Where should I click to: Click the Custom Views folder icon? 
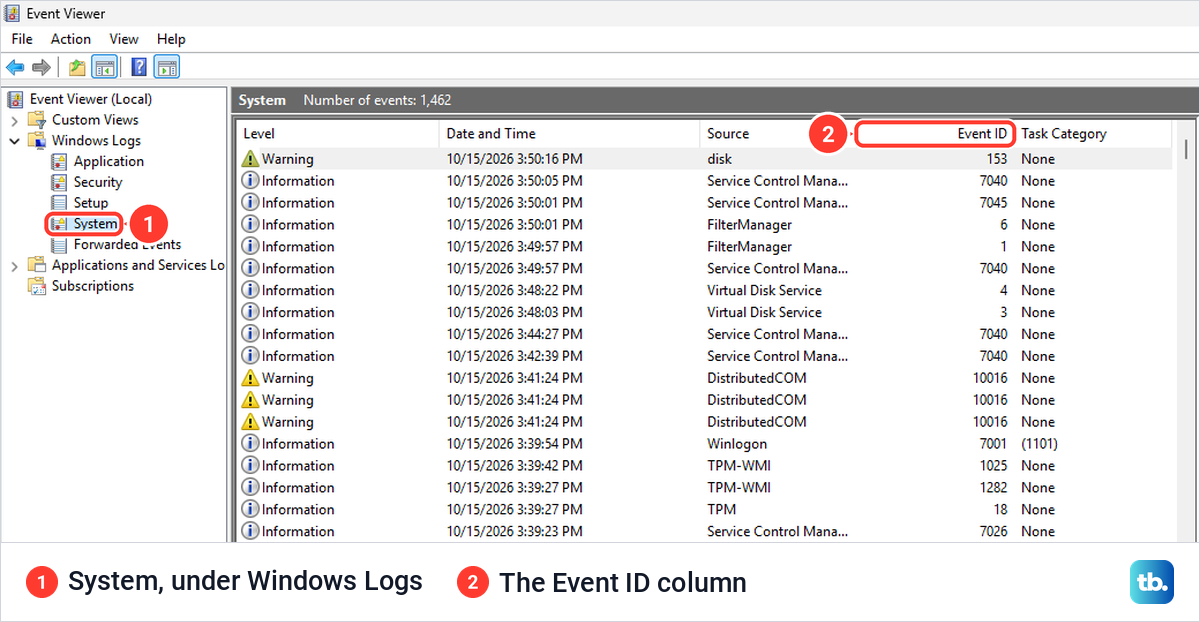click(36, 120)
